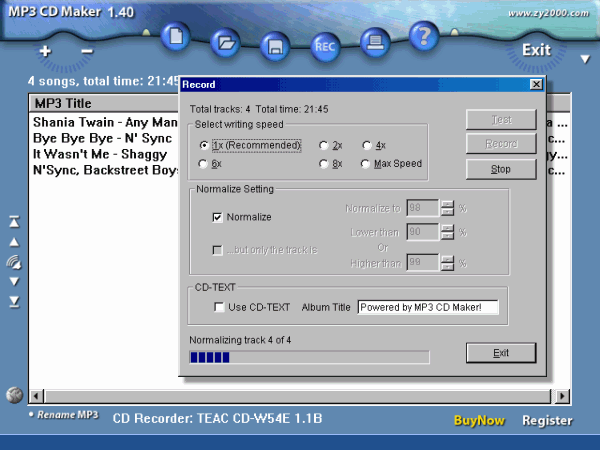Remove song with the minus icon

pyautogui.click(x=87, y=51)
